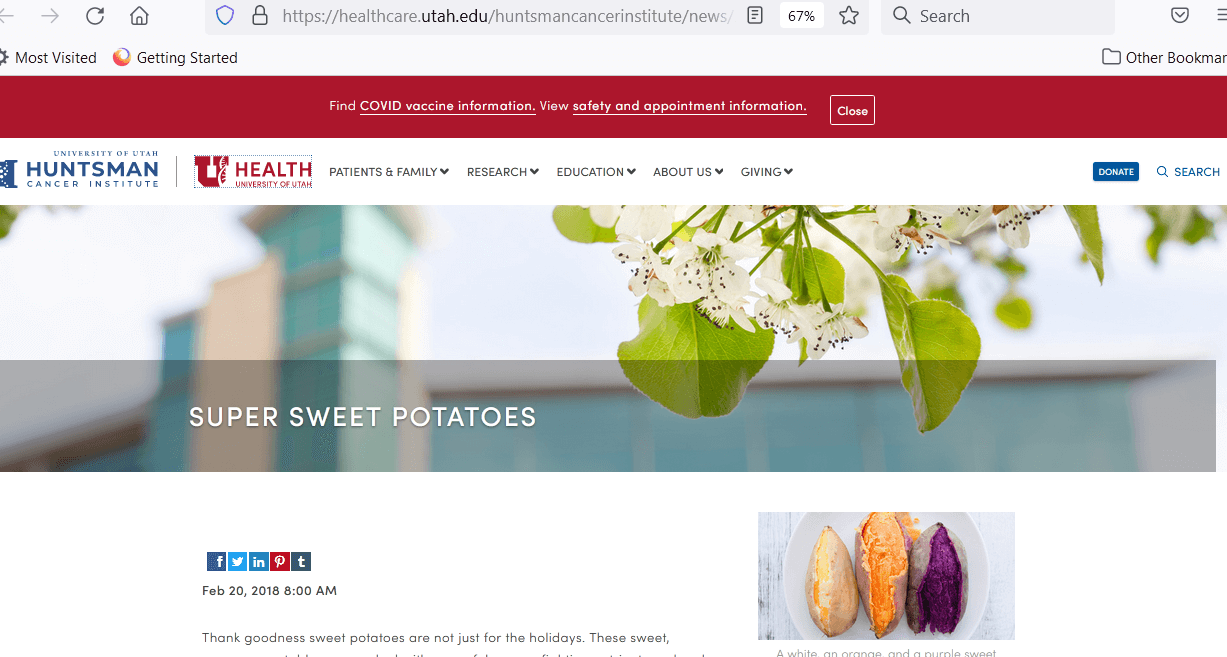This screenshot has width=1227, height=657.
Task: Click the blue Donate button
Action: pos(1116,172)
